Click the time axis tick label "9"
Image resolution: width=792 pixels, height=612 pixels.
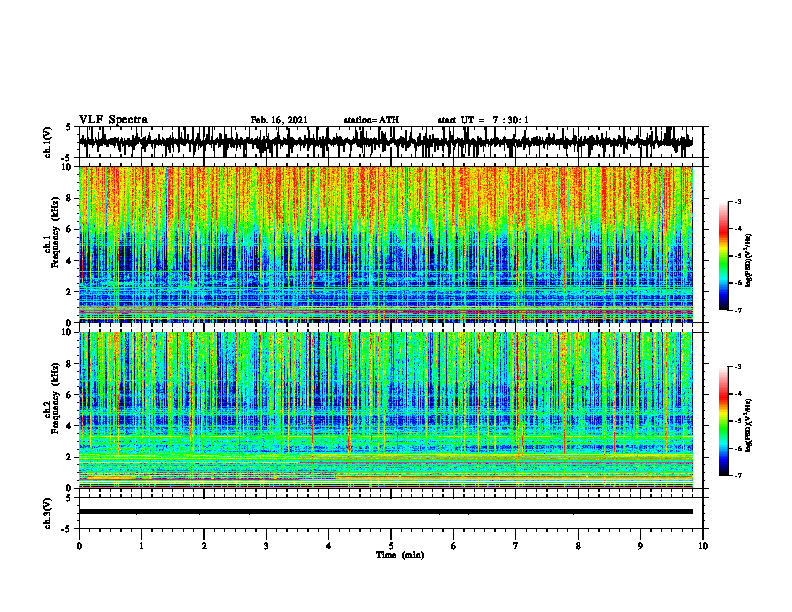point(640,546)
